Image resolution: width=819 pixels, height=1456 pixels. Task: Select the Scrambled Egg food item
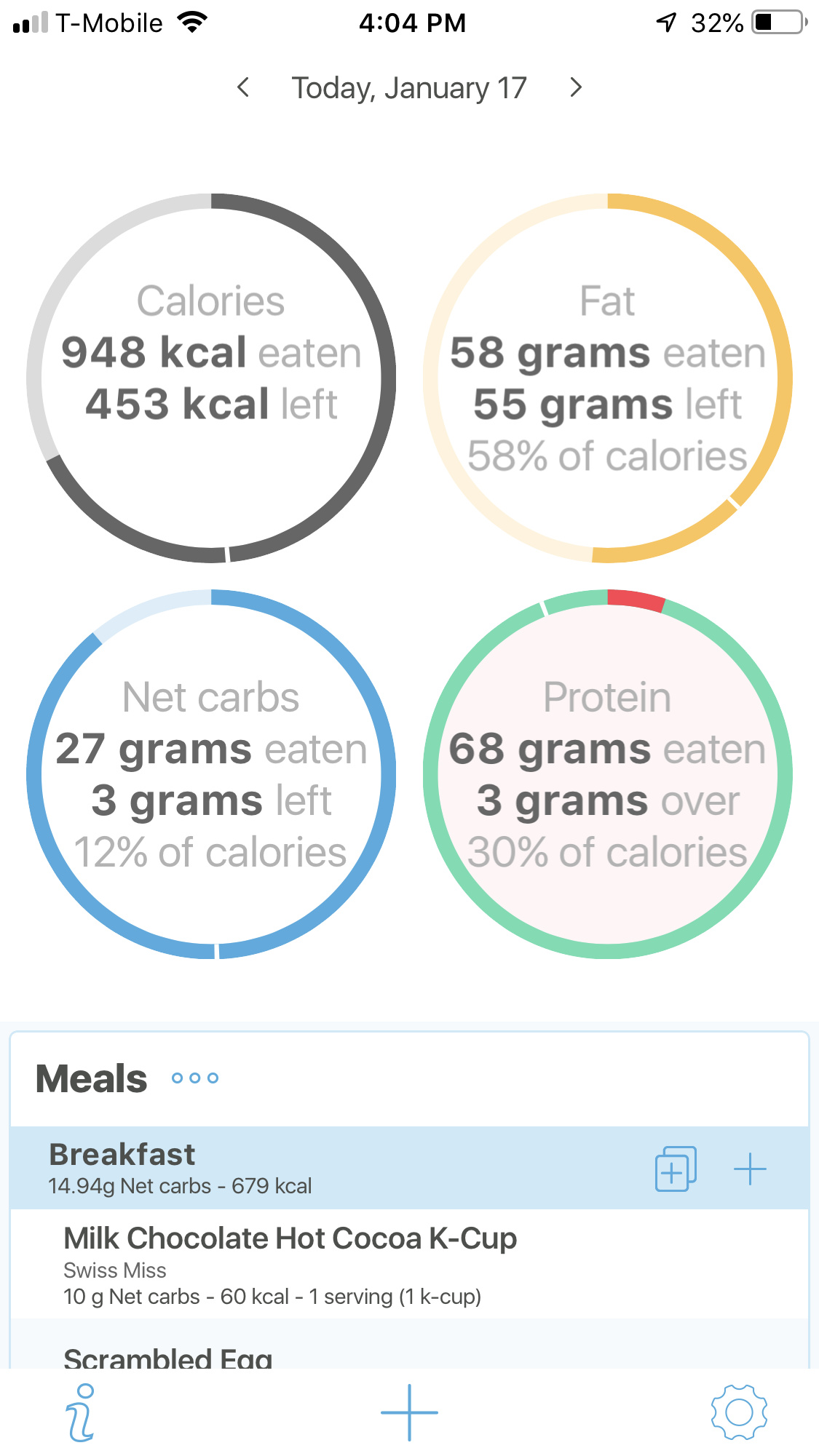168,1357
